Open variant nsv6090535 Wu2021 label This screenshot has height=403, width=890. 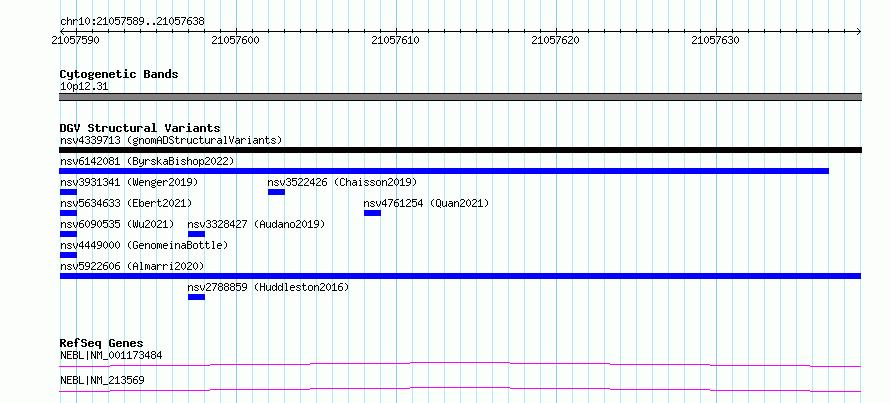click(x=117, y=224)
